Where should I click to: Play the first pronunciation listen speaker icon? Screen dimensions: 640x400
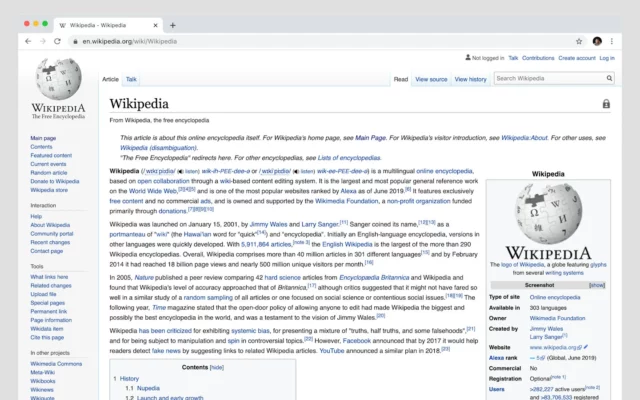pyautogui.click(x=180, y=171)
